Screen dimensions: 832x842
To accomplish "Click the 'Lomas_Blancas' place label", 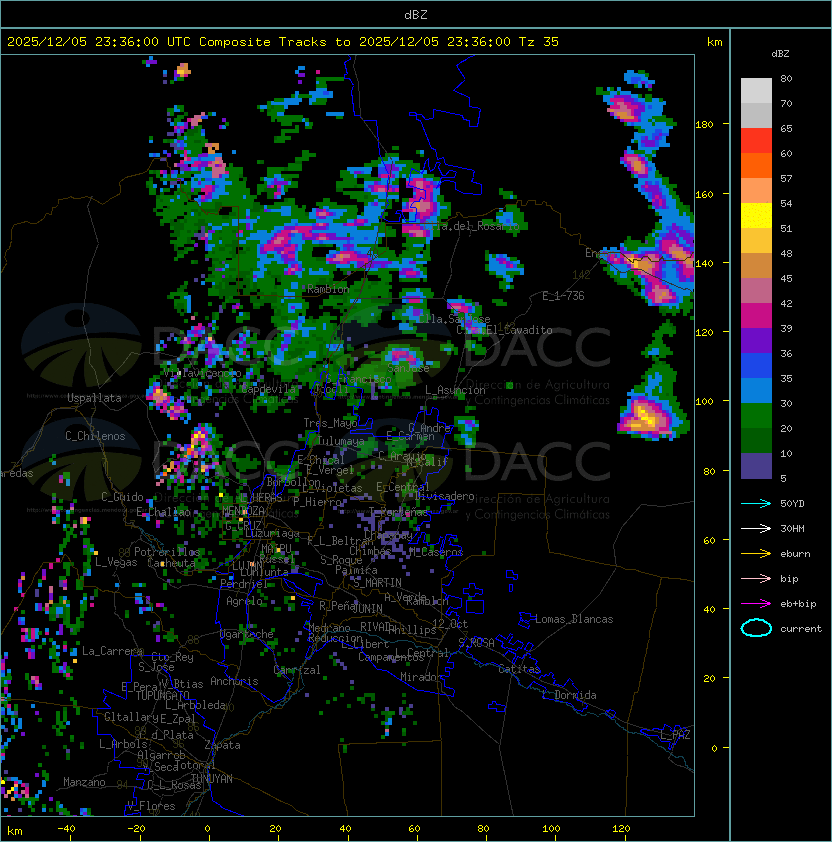I will [574, 619].
